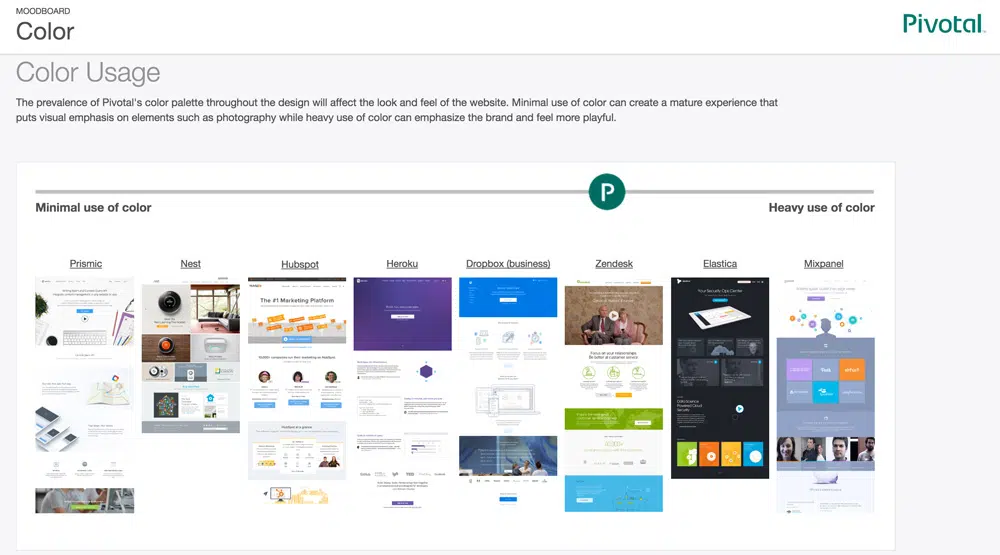Click the Pivotal logo in the header
This screenshot has width=1000, height=555.
click(943, 24)
